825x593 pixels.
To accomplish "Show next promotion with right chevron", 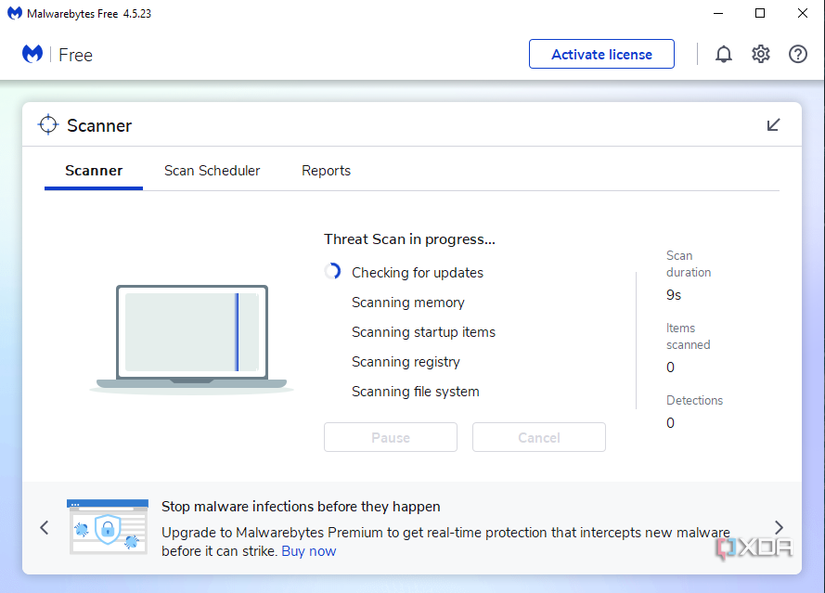I will coord(779,527).
